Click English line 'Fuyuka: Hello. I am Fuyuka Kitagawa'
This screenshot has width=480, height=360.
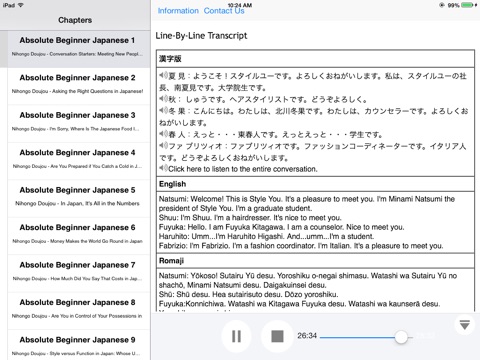281,227
